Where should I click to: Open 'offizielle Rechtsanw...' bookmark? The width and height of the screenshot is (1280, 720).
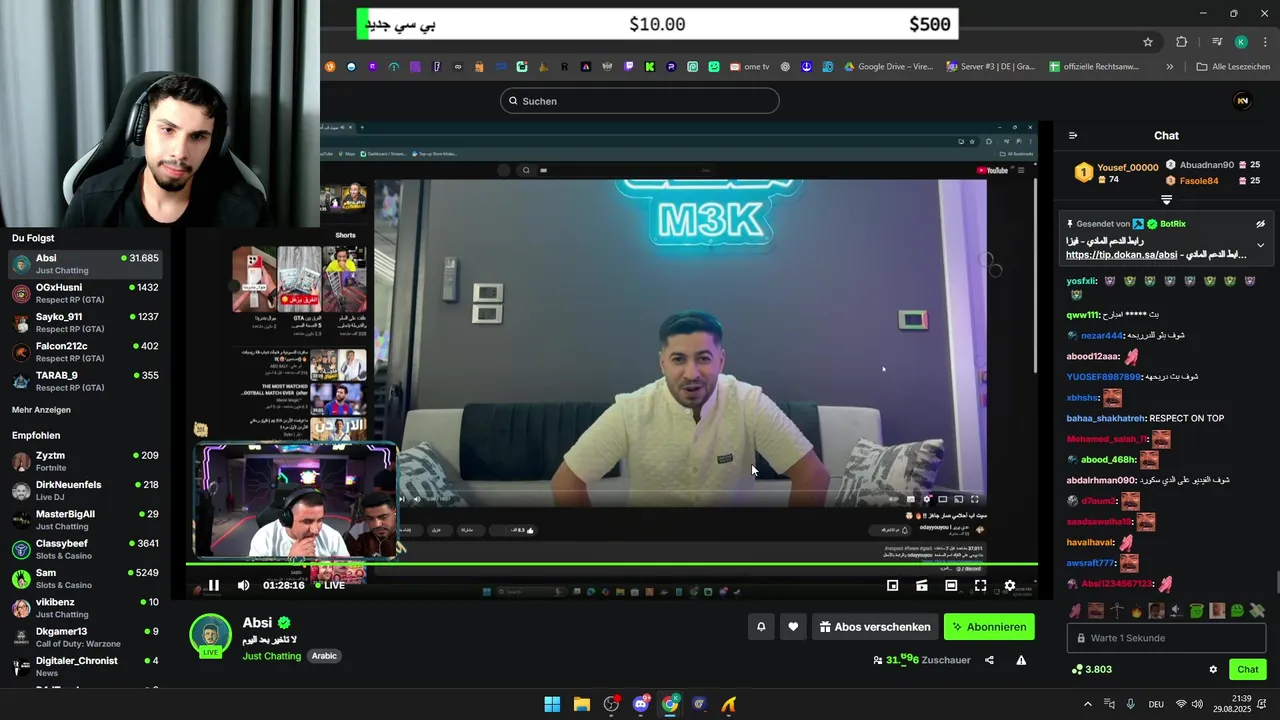coord(1094,67)
